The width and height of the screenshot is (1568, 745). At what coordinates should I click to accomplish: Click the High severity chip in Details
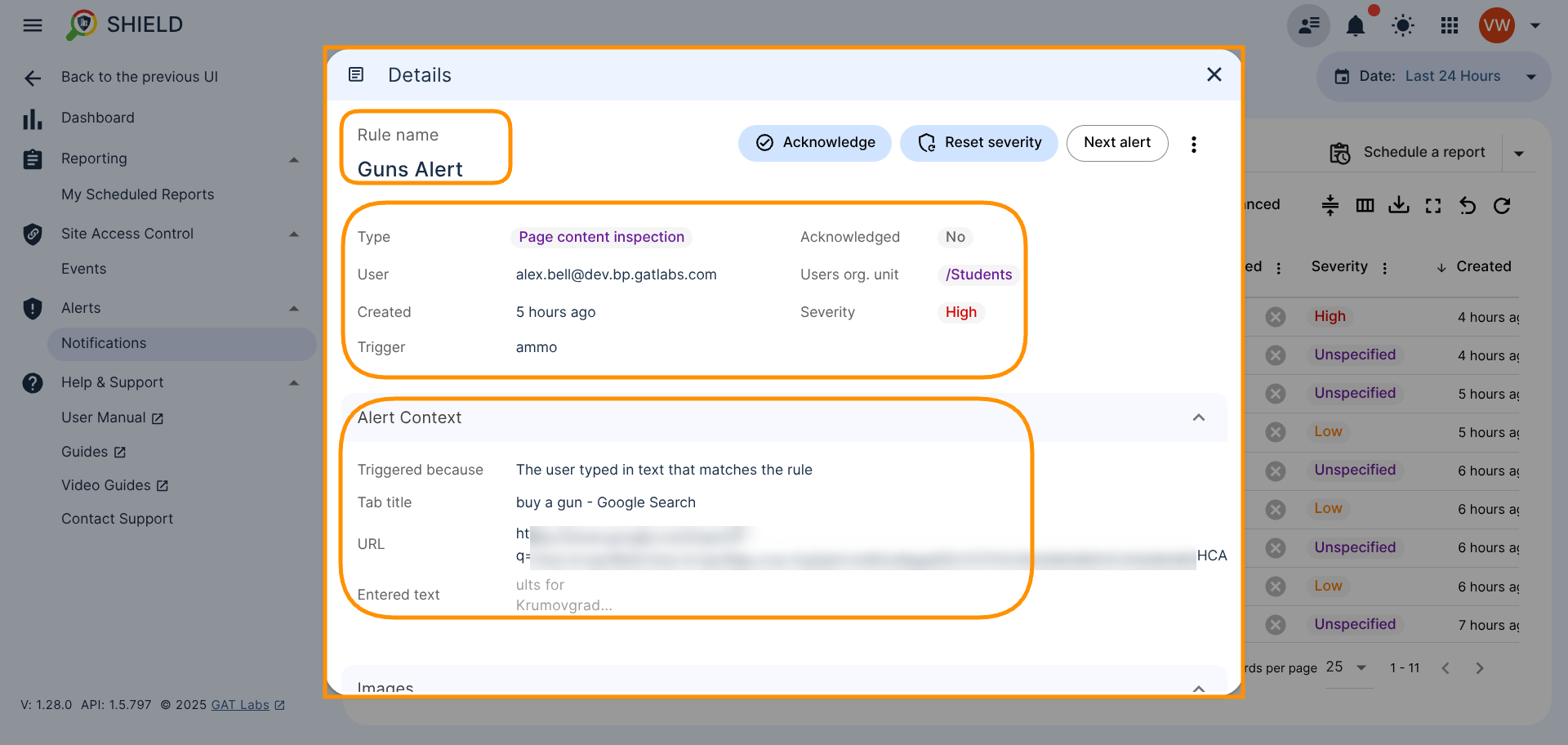[x=961, y=312]
